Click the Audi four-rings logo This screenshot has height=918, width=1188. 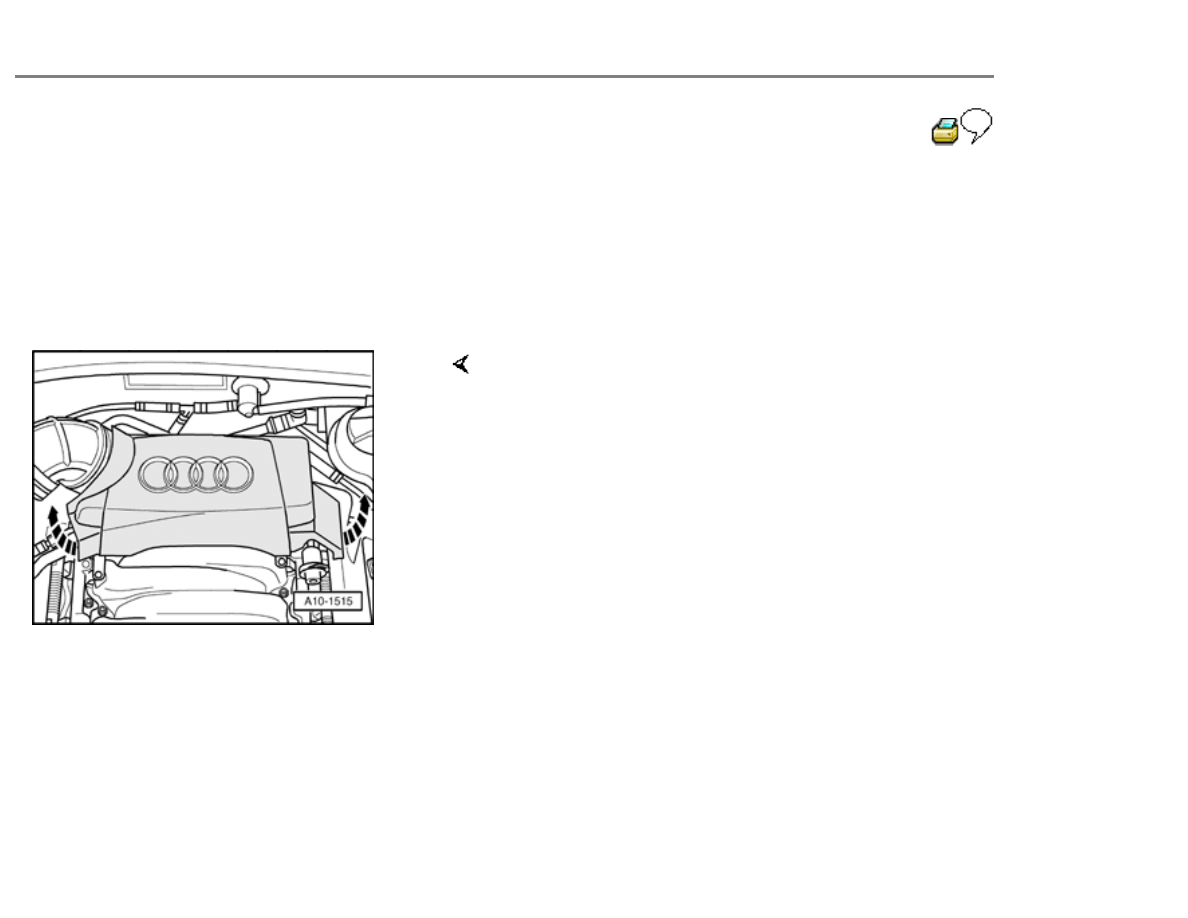(x=196, y=474)
